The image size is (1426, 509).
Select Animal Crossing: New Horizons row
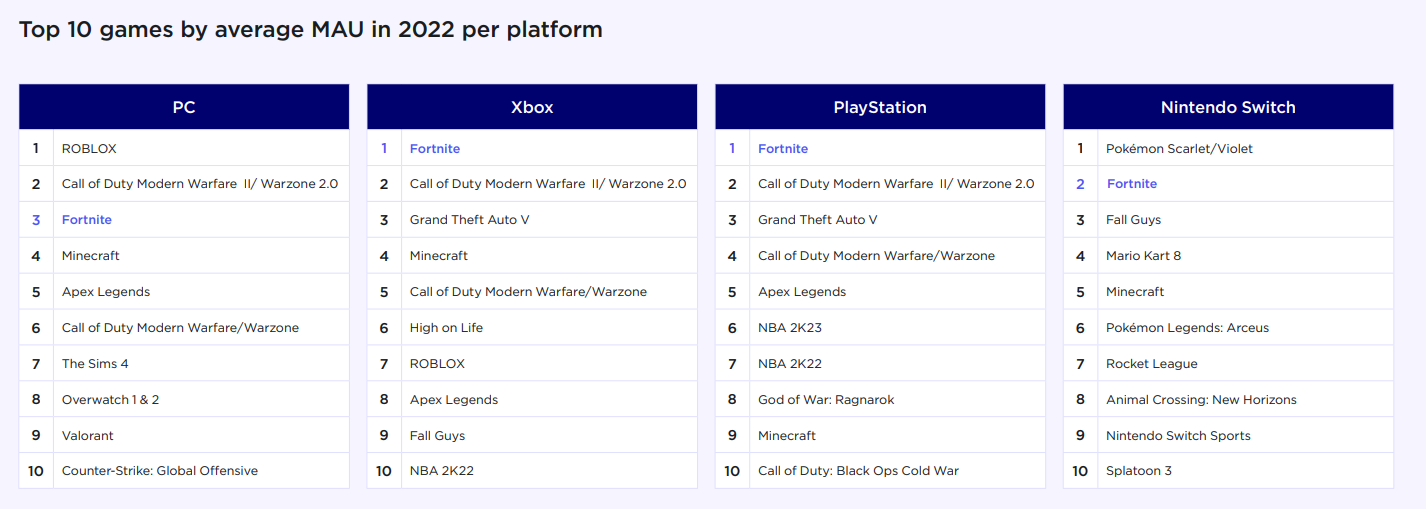(x=1201, y=400)
